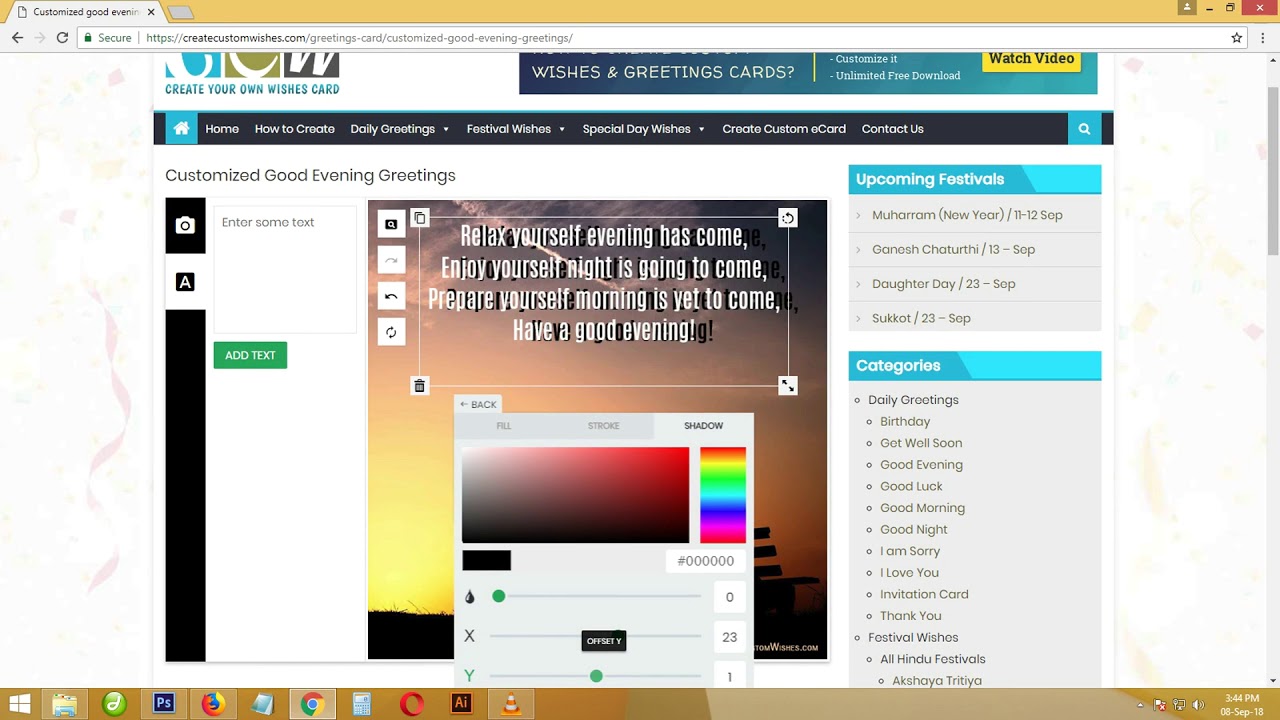Open the Good Morning category link

pos(922,507)
